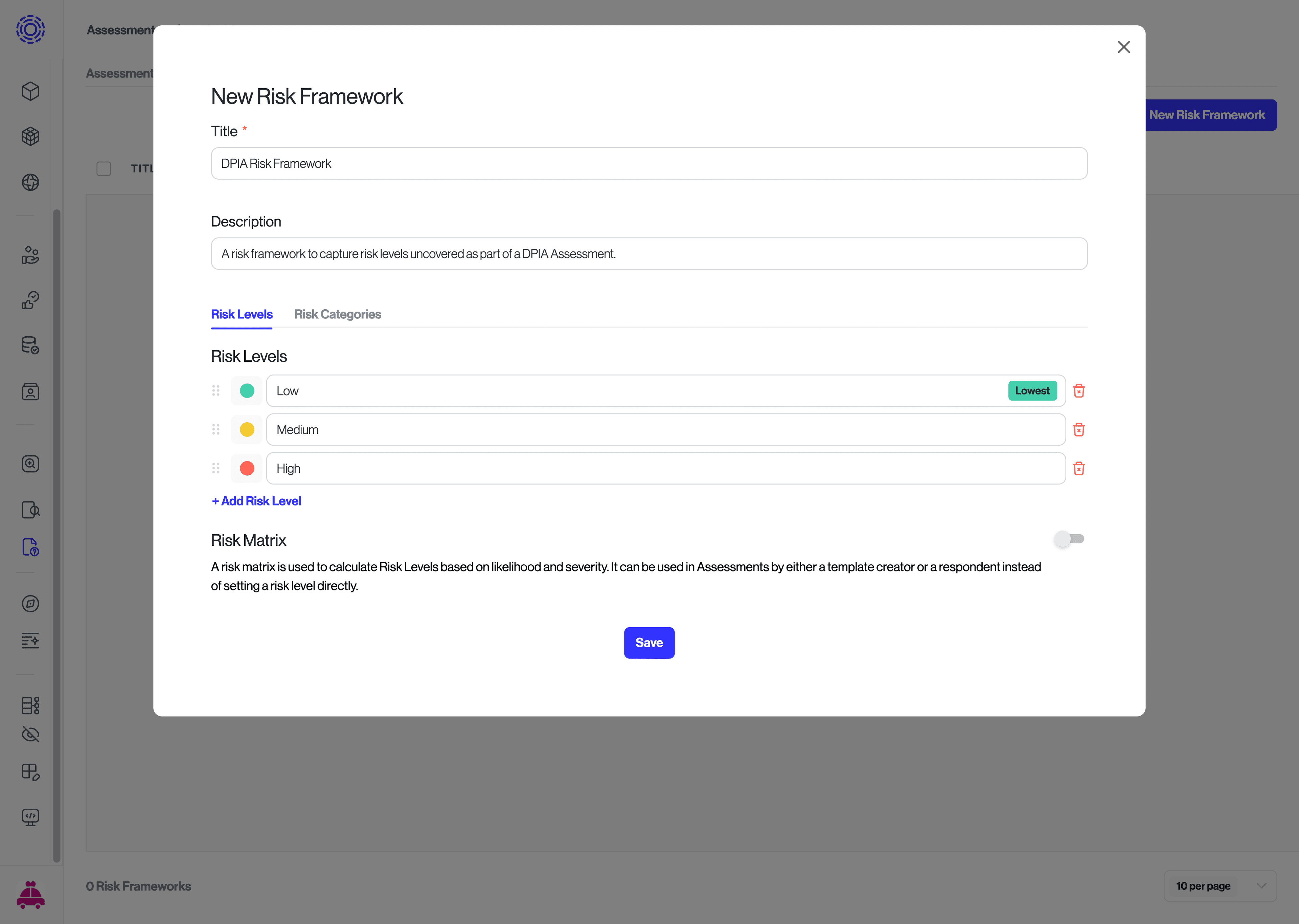Click the yellow color circle for Medium level
1299x924 pixels.
[x=247, y=430]
